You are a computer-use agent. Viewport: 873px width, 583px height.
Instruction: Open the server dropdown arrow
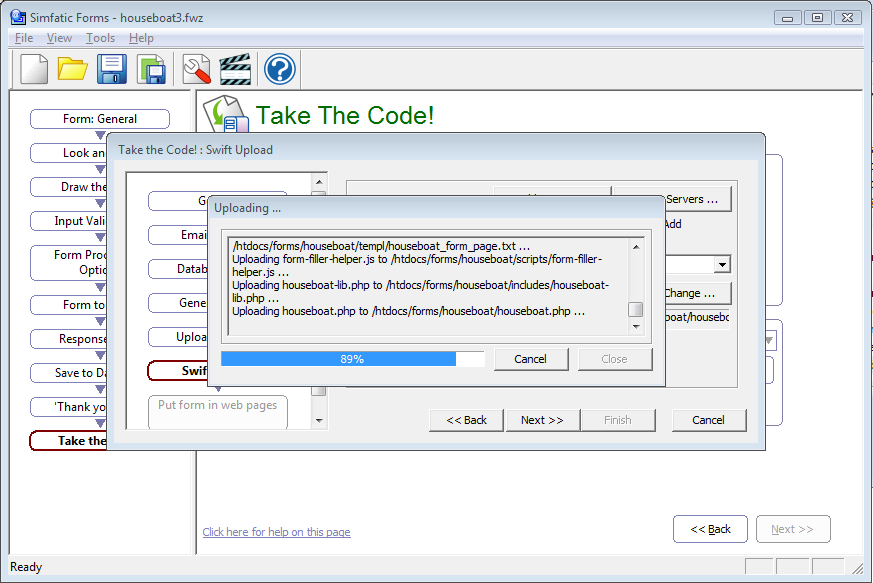pyautogui.click(x=722, y=264)
